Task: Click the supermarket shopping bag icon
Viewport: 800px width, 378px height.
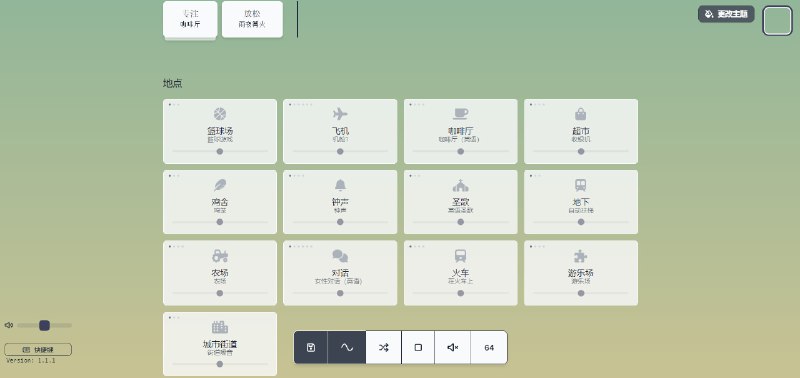Action: click(581, 114)
